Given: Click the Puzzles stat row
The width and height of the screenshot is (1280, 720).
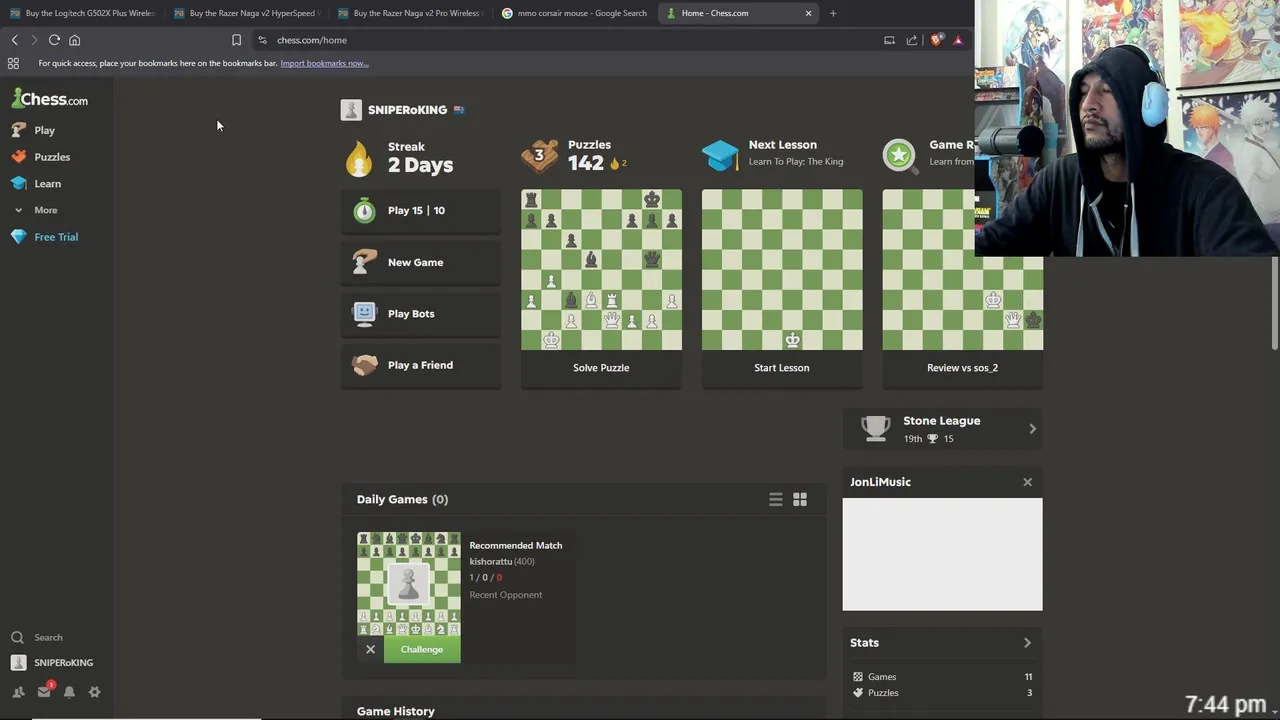Looking at the screenshot, I should tap(943, 693).
